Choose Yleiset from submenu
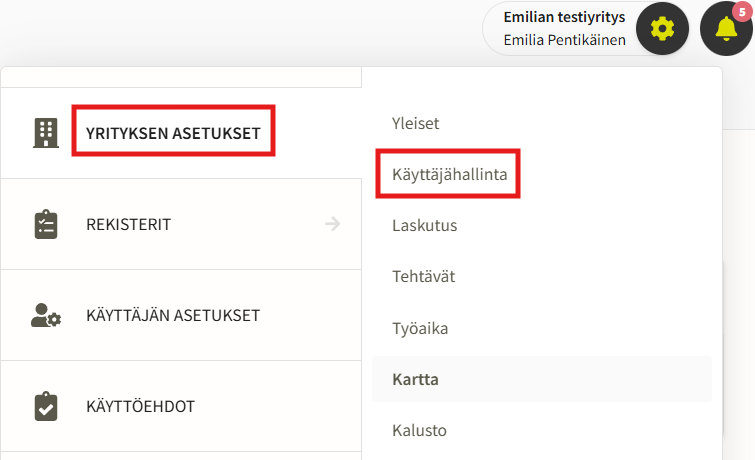Image resolution: width=755 pixels, height=460 pixels. [416, 123]
